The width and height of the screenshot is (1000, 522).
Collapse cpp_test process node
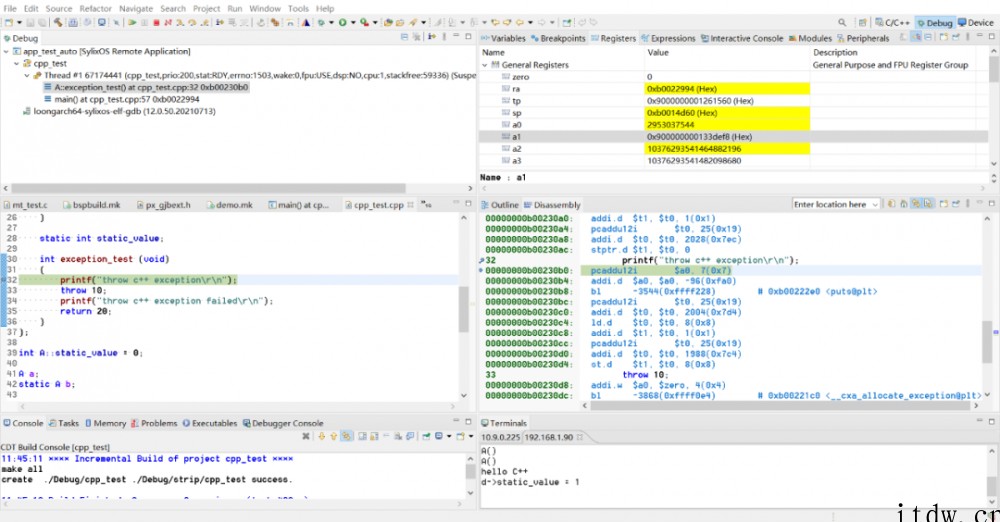[17, 63]
